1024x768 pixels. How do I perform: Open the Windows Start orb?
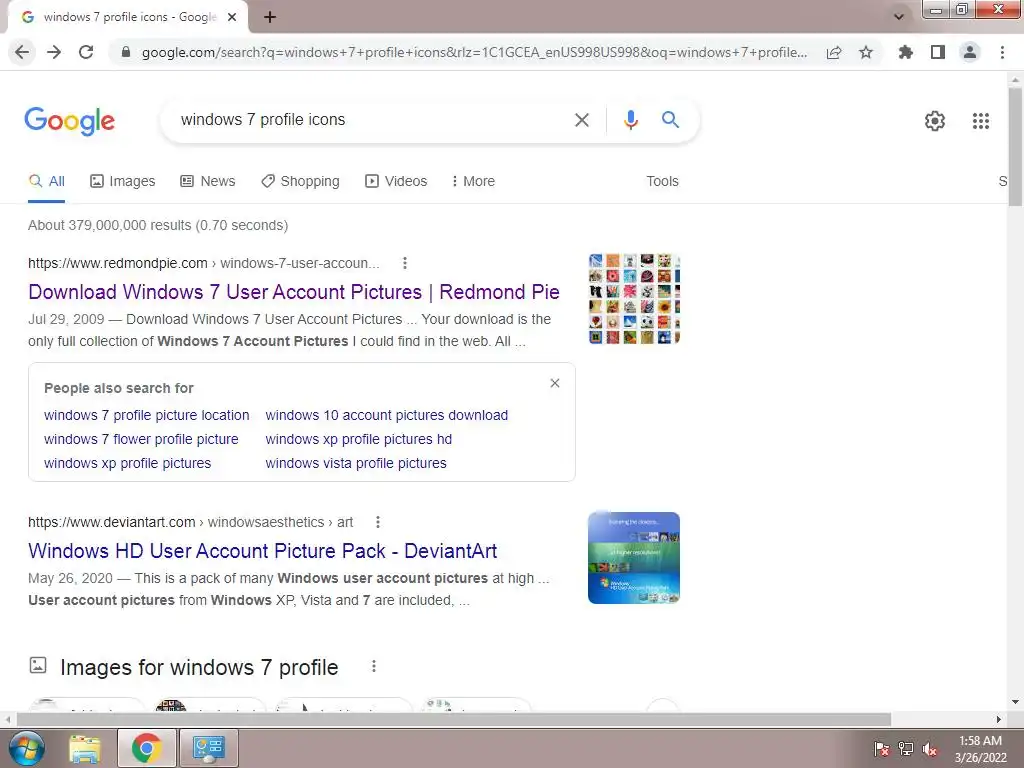coord(27,748)
